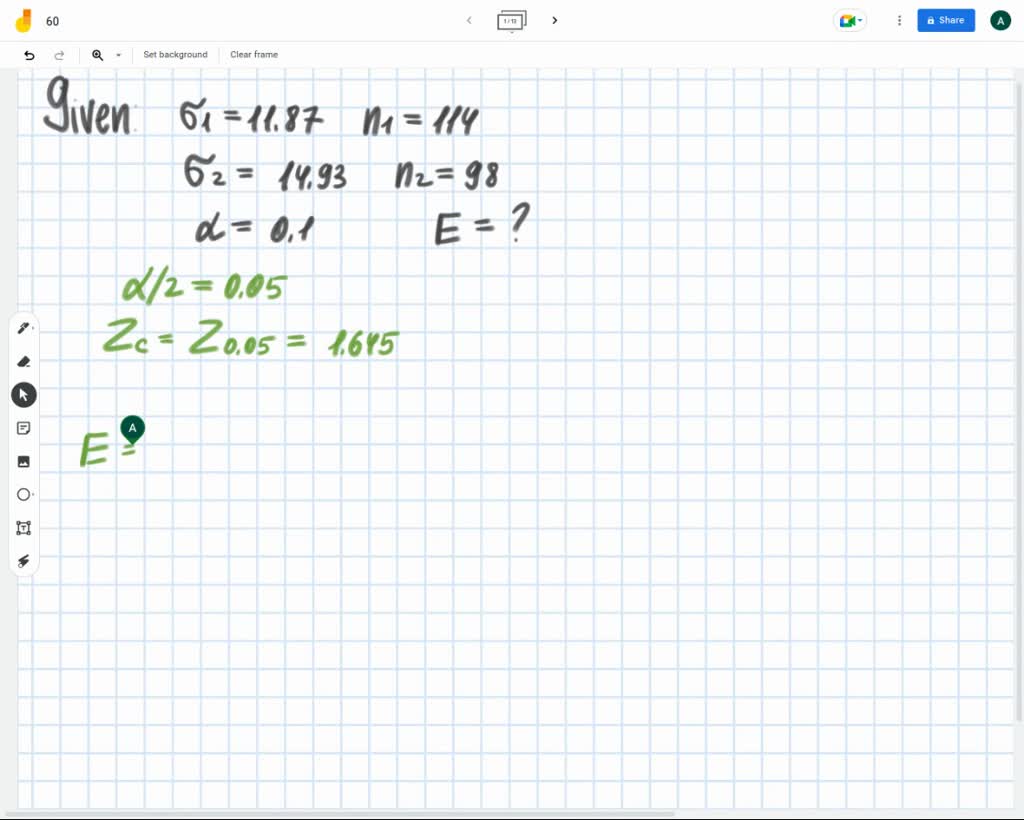Click Clear frame
The width and height of the screenshot is (1024, 820).
(253, 55)
